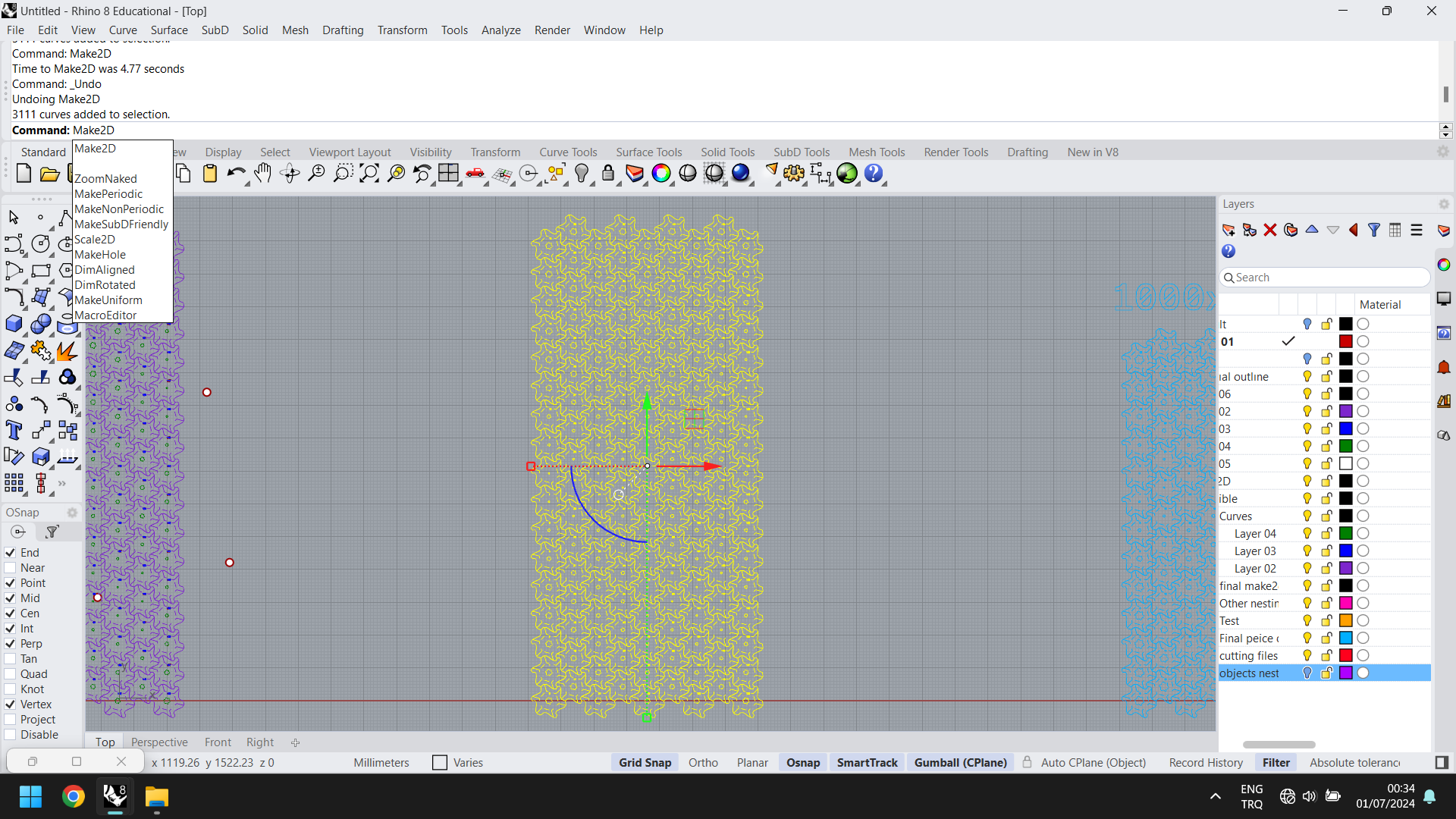Toggle the End osnap checkbox
Image resolution: width=1456 pixels, height=819 pixels.
(11, 553)
